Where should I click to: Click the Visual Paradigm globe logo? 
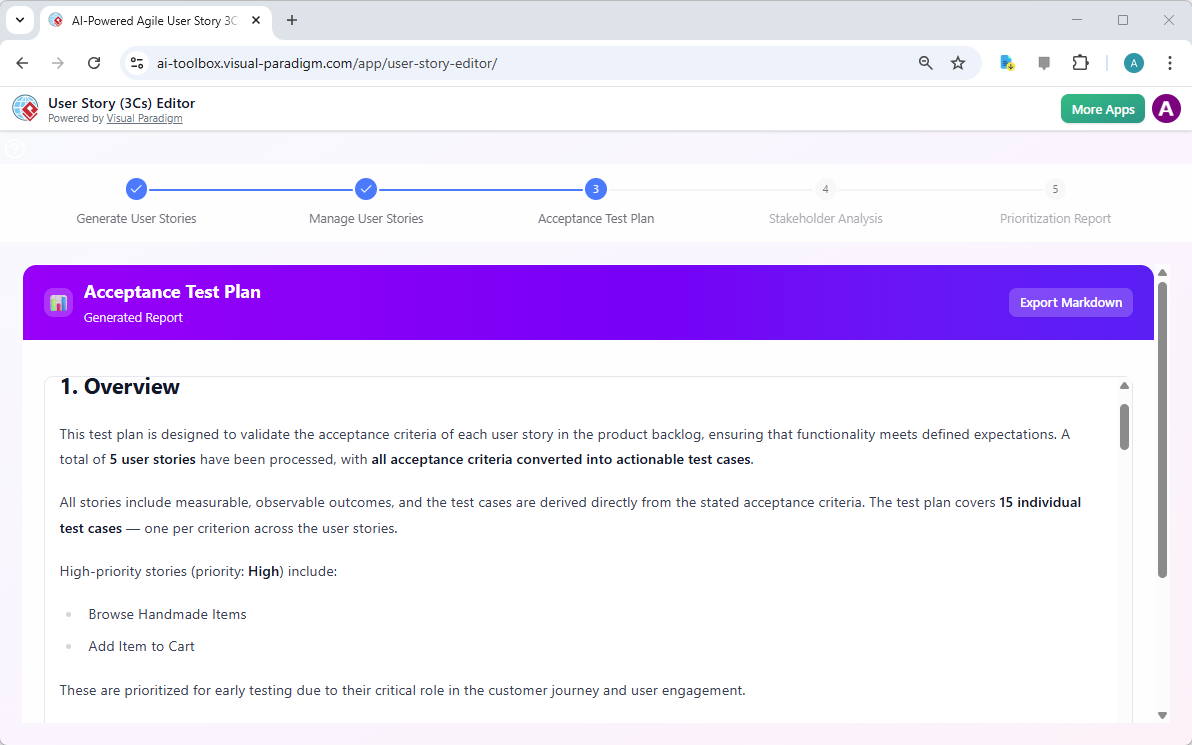(25, 108)
